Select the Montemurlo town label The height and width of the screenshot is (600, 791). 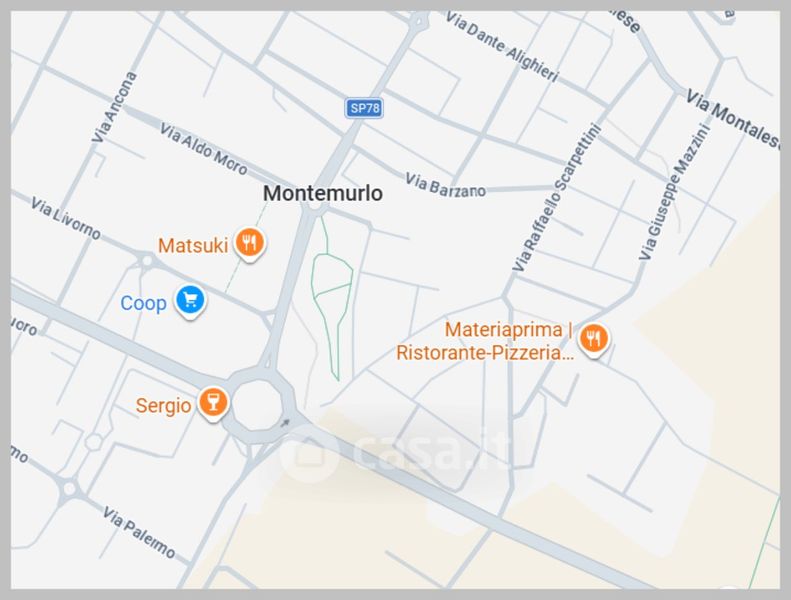[x=323, y=193]
